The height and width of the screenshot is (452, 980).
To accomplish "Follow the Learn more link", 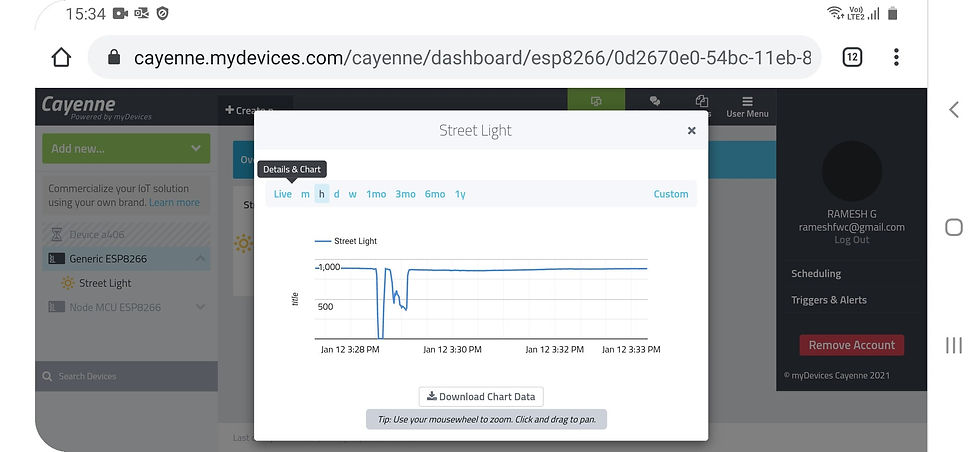I will [x=174, y=203].
